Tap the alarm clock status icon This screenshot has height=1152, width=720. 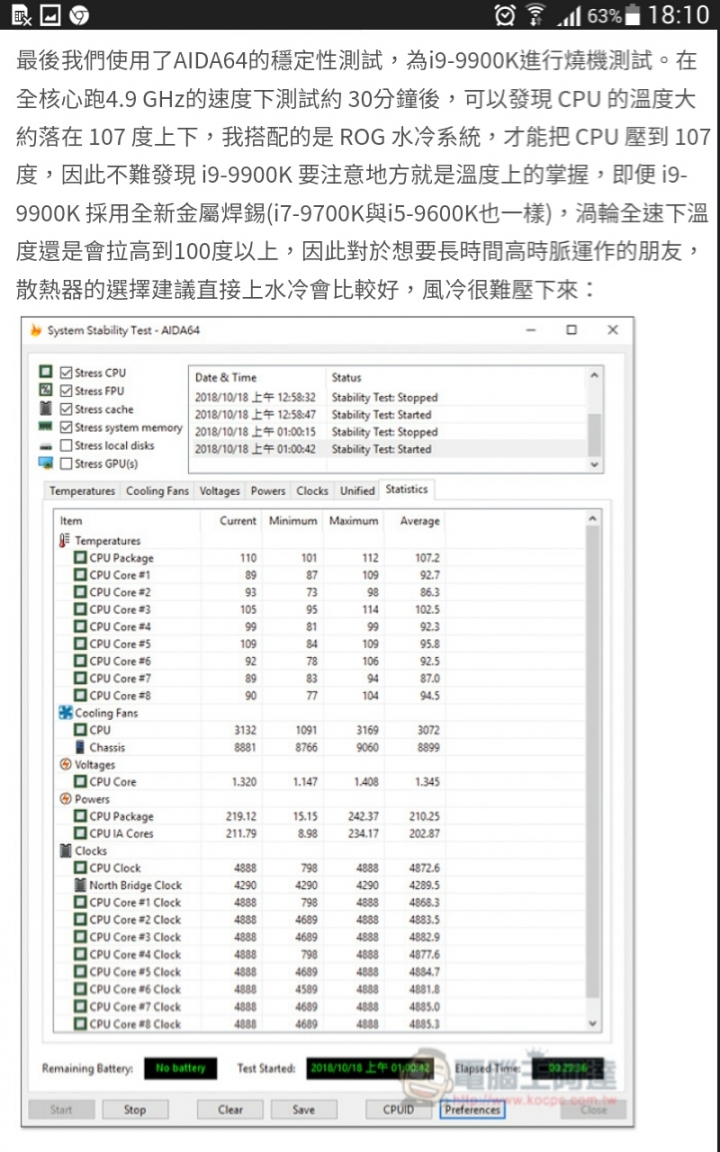505,15
